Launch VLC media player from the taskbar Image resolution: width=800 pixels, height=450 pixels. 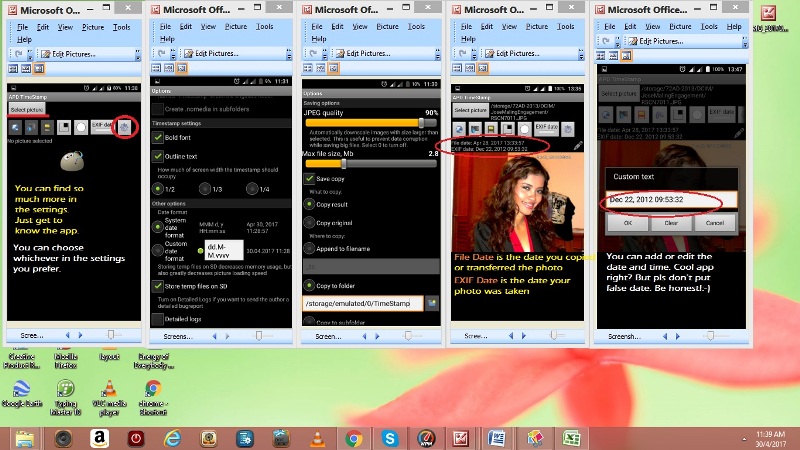coord(317,438)
